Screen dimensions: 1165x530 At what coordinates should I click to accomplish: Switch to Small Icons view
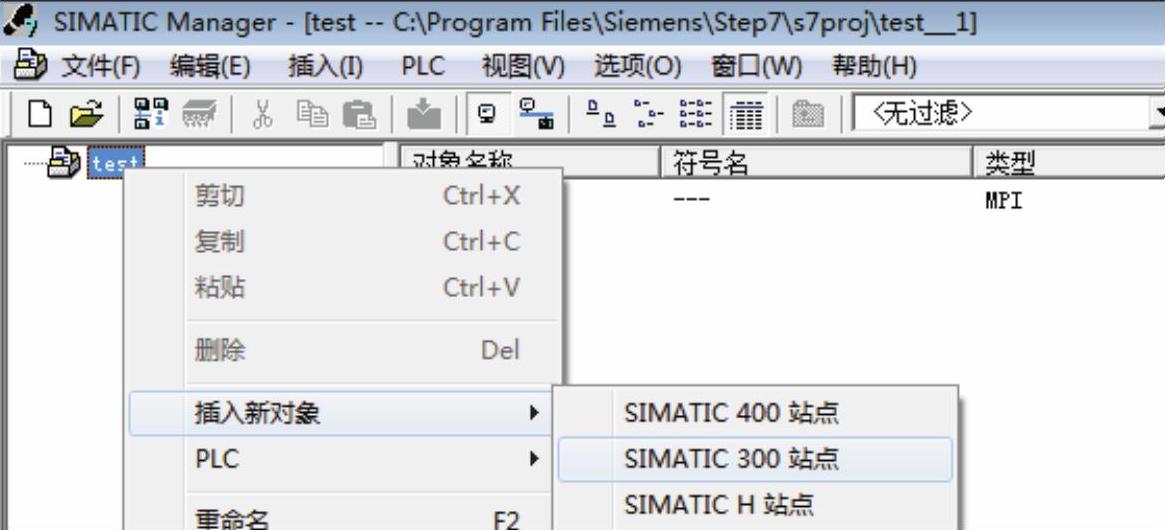coord(647,114)
